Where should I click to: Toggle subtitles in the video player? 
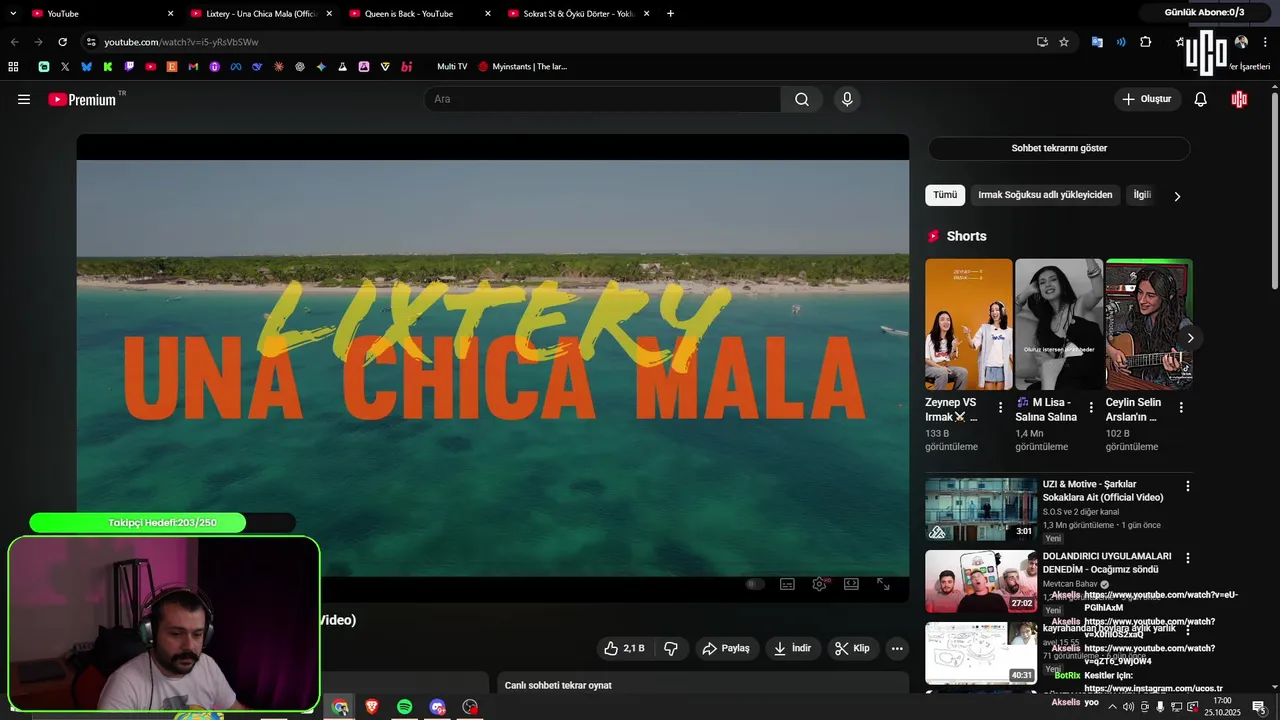tap(787, 584)
